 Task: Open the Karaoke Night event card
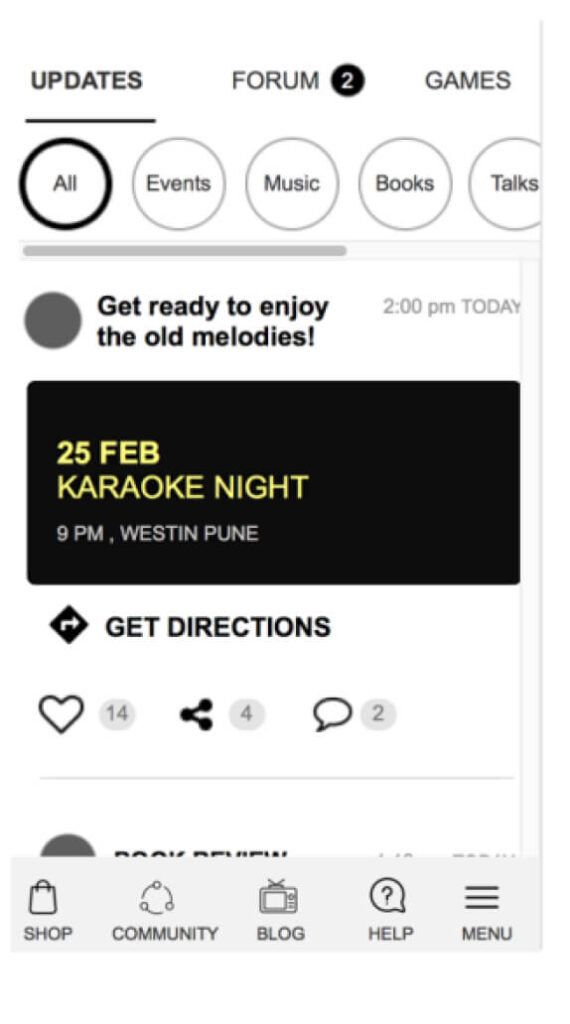pos(274,483)
